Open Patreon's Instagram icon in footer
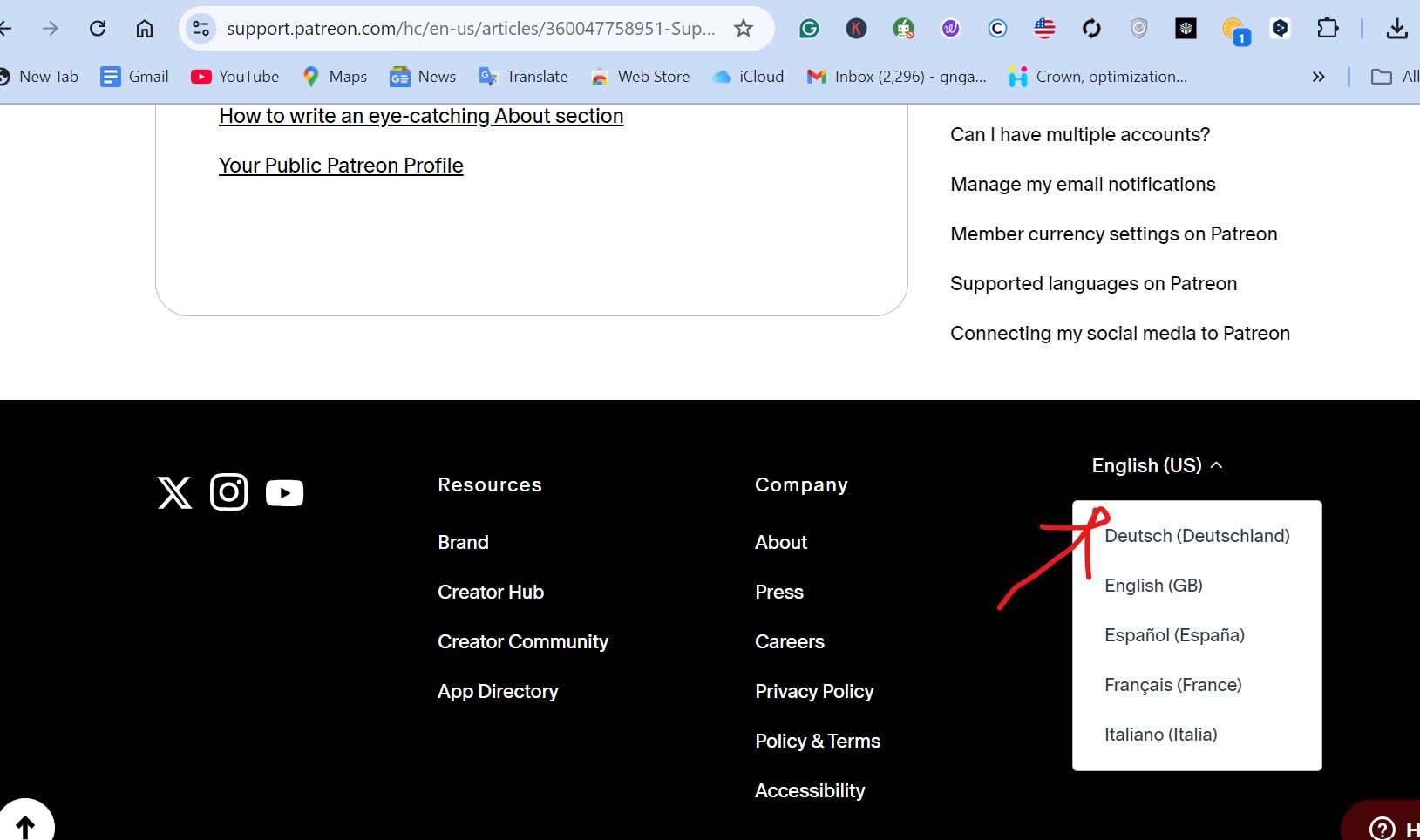This screenshot has height=840, width=1420. pyautogui.click(x=229, y=492)
